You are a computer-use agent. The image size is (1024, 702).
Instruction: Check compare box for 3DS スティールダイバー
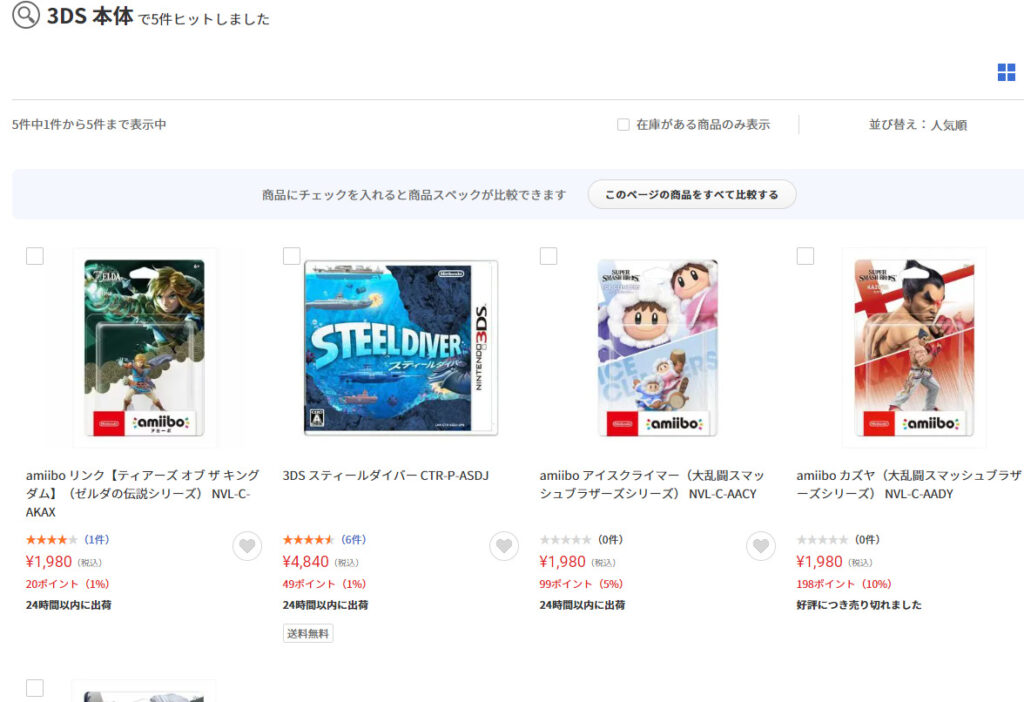(292, 256)
